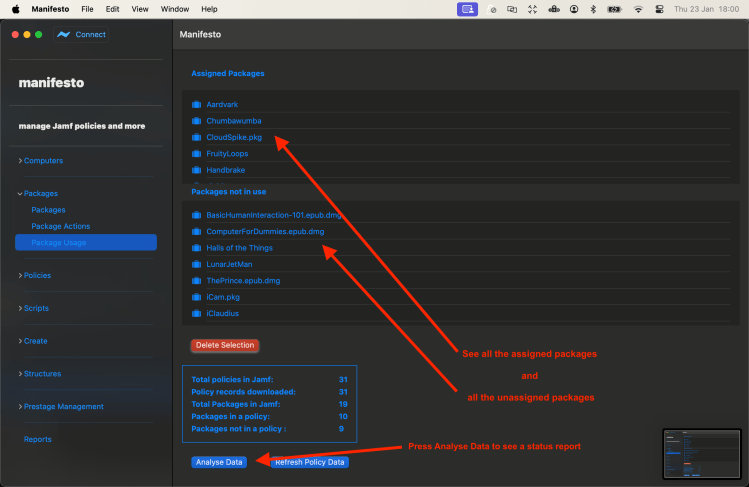Viewport: 749px width, 487px height.
Task: Select CloudSpike.pkg in Assigned Packages list
Action: click(x=233, y=137)
